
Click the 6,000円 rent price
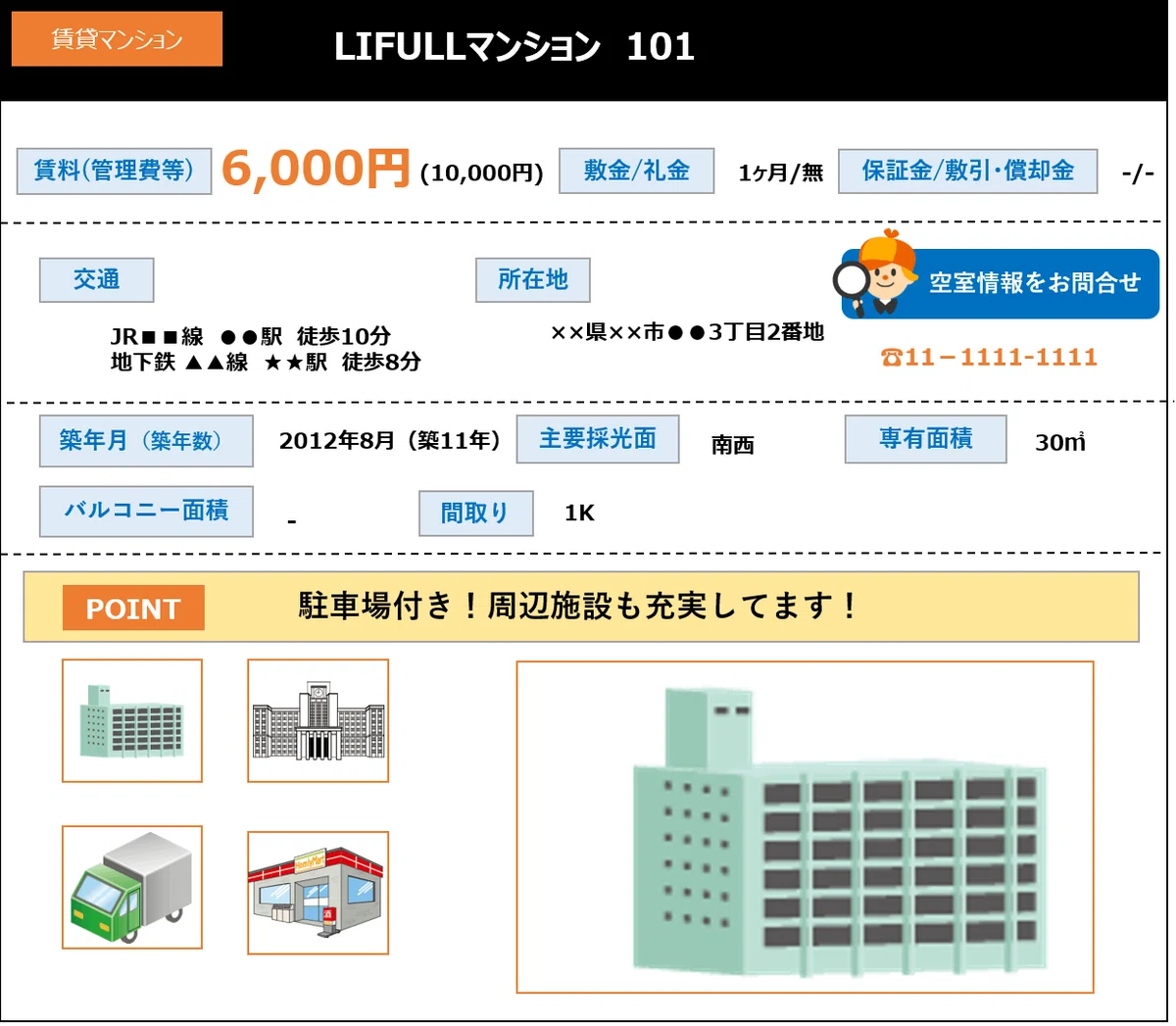coord(315,168)
